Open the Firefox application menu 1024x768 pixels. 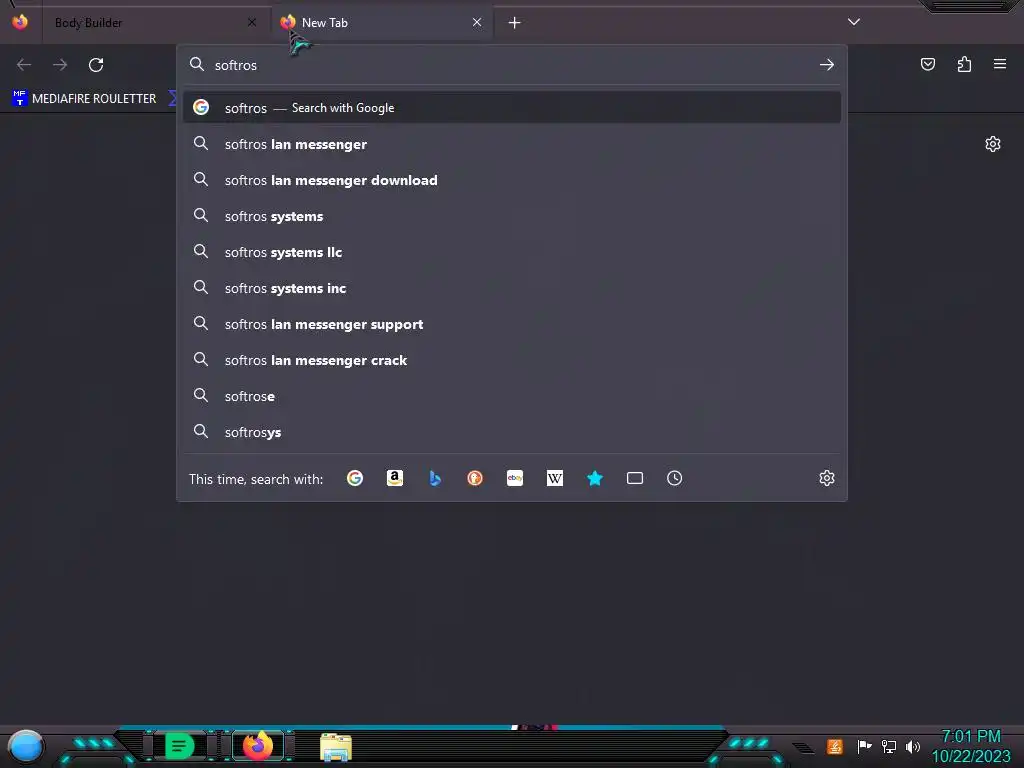coord(1000,64)
